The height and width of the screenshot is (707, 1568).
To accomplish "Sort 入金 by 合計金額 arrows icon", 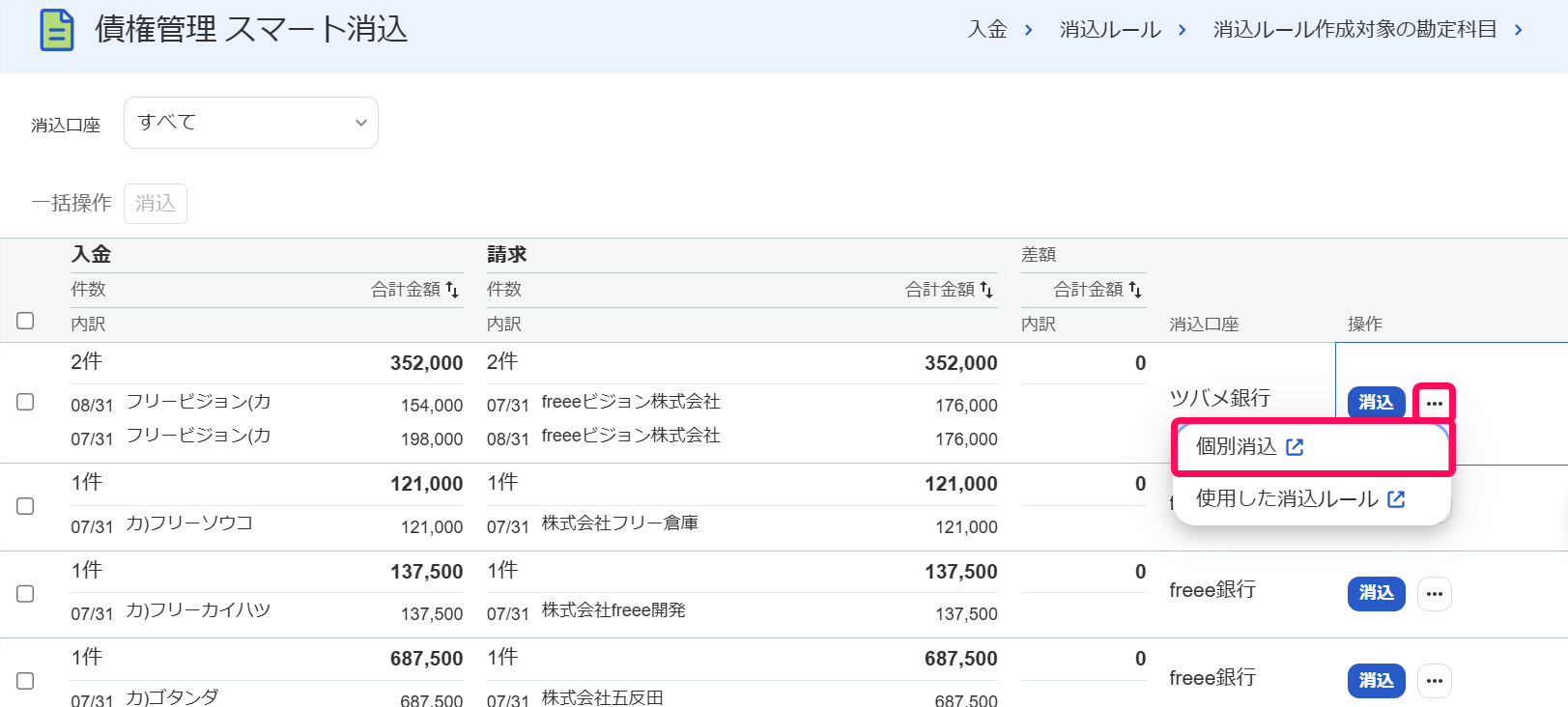I will click(x=452, y=290).
